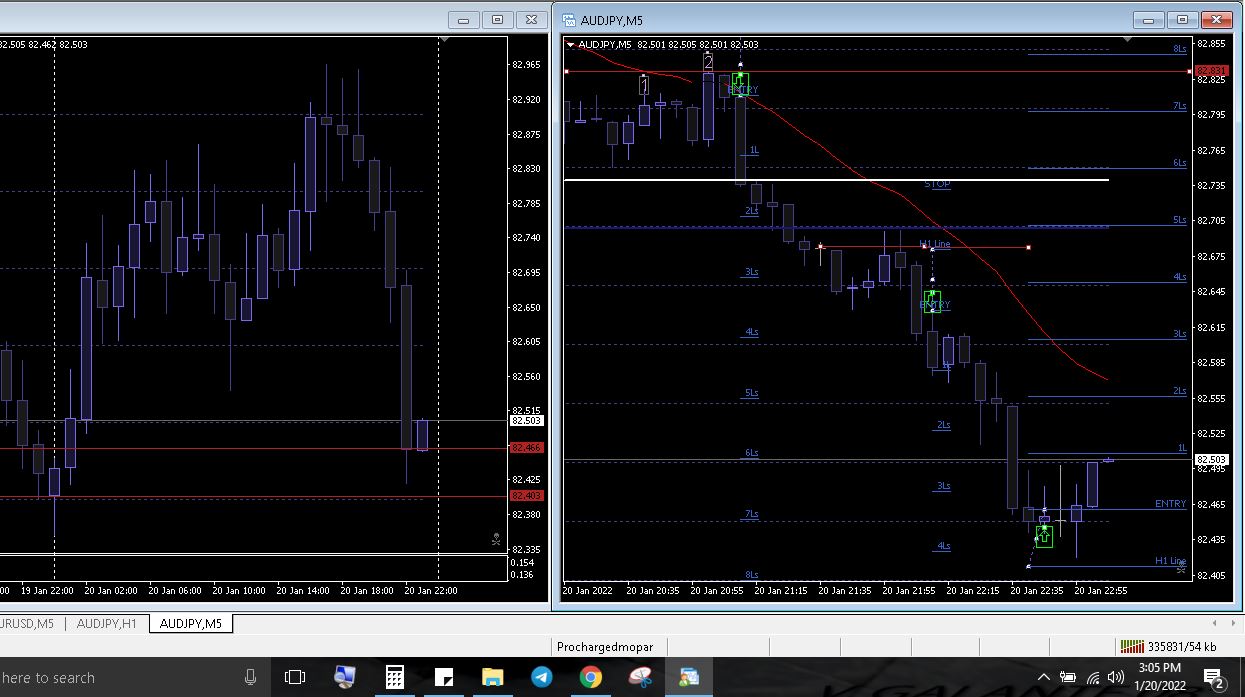1245x697 pixels.
Task: Open Google Chrome from the taskbar
Action: pos(591,677)
